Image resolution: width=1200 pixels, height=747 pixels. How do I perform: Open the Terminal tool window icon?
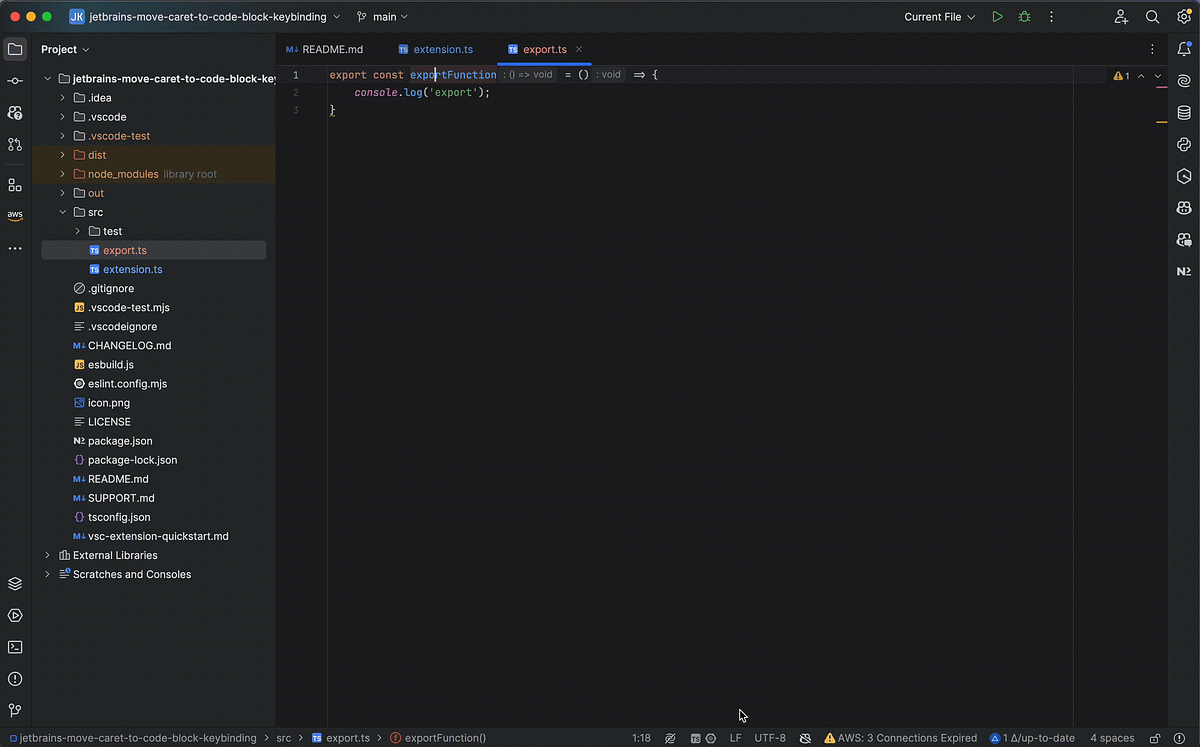[15, 647]
